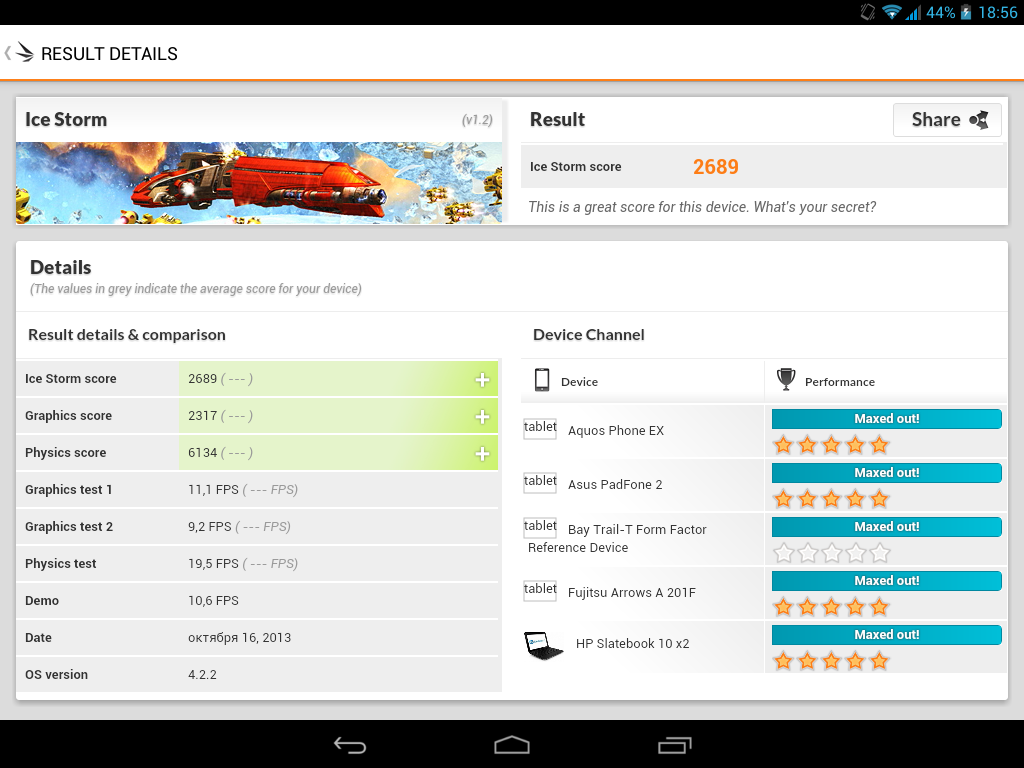Tap the battery status icon
The height and width of the screenshot is (768, 1024).
point(966,12)
